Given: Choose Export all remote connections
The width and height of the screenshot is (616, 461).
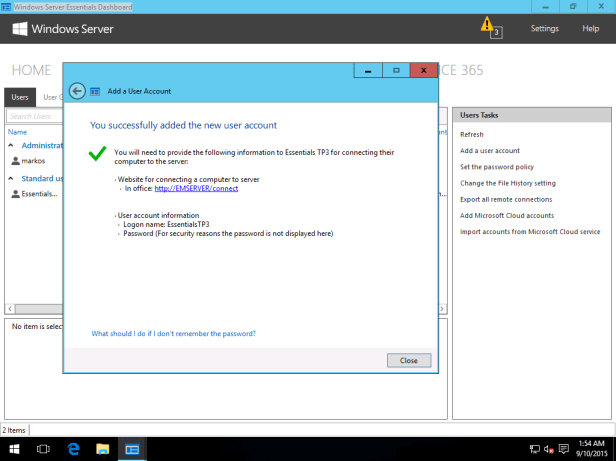Looking at the screenshot, I should point(506,199).
